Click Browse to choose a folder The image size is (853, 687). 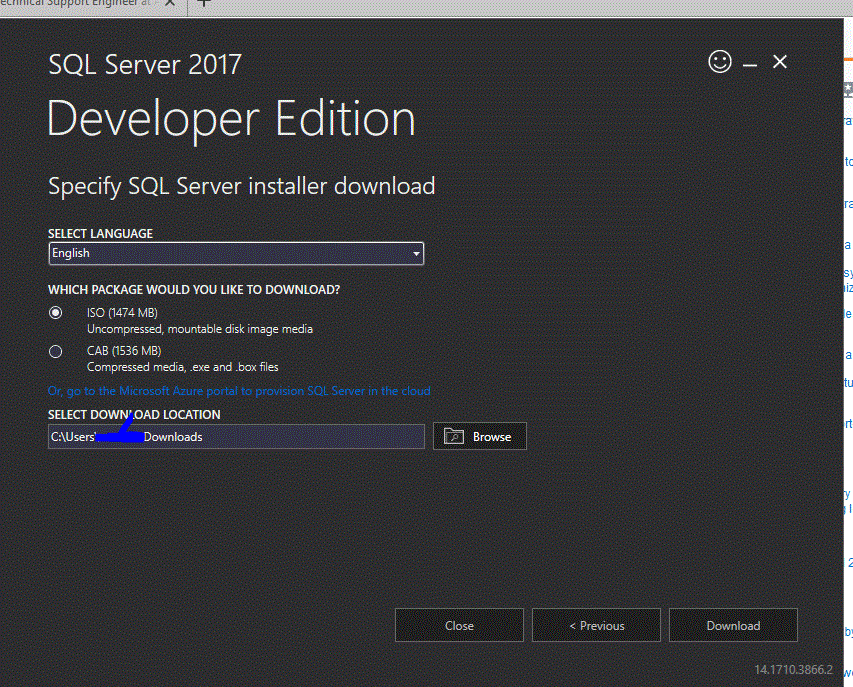click(x=480, y=436)
